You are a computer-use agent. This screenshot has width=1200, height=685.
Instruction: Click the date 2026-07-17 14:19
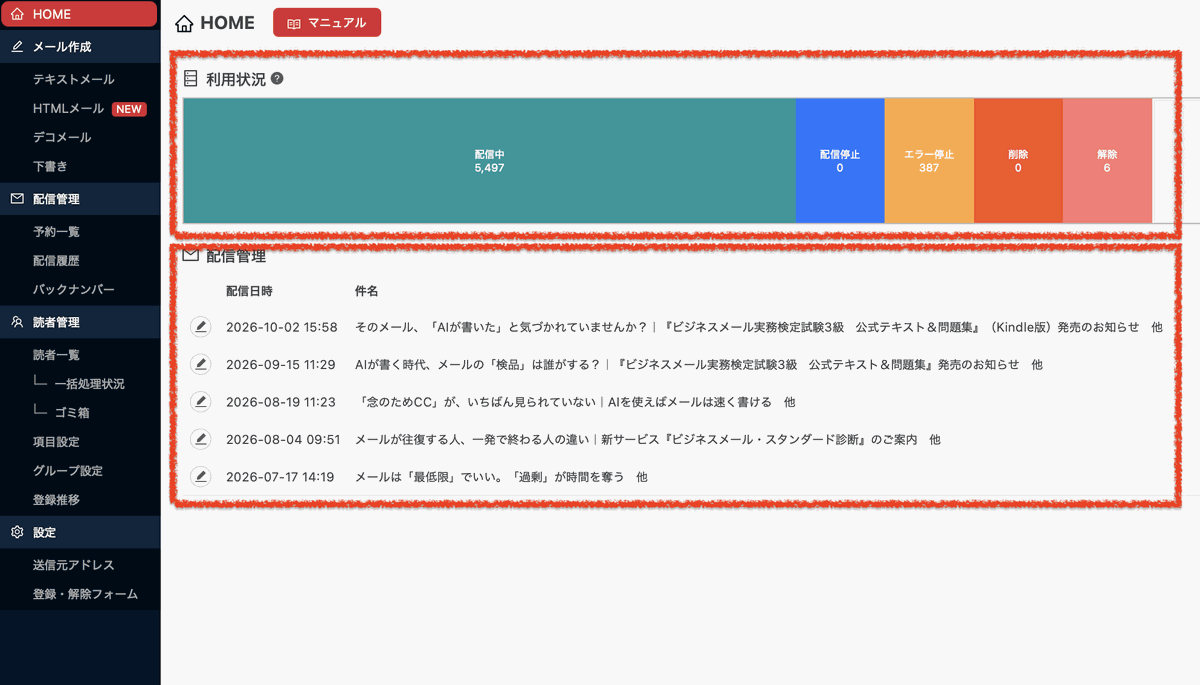280,477
